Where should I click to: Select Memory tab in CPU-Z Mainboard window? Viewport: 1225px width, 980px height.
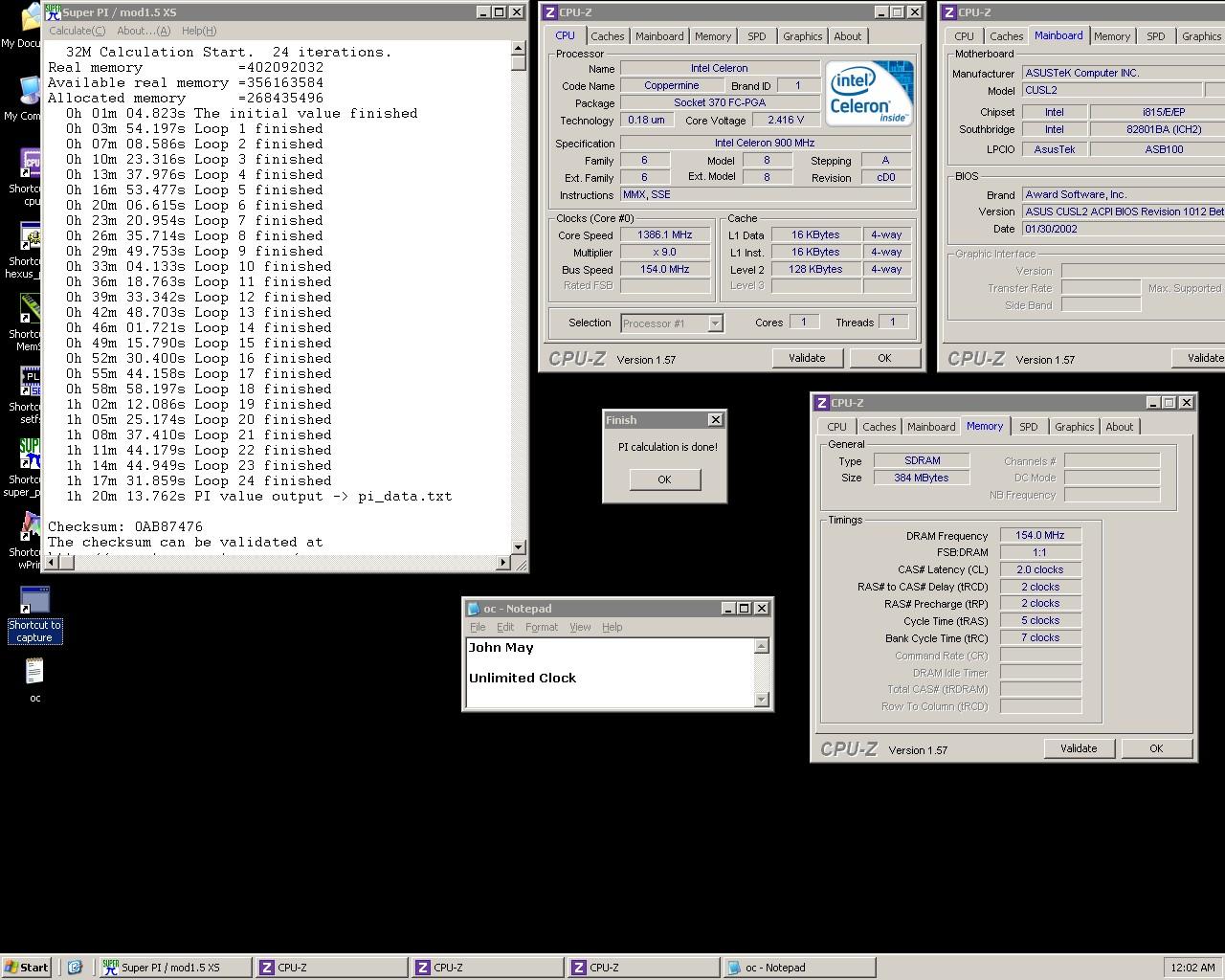click(x=1112, y=36)
